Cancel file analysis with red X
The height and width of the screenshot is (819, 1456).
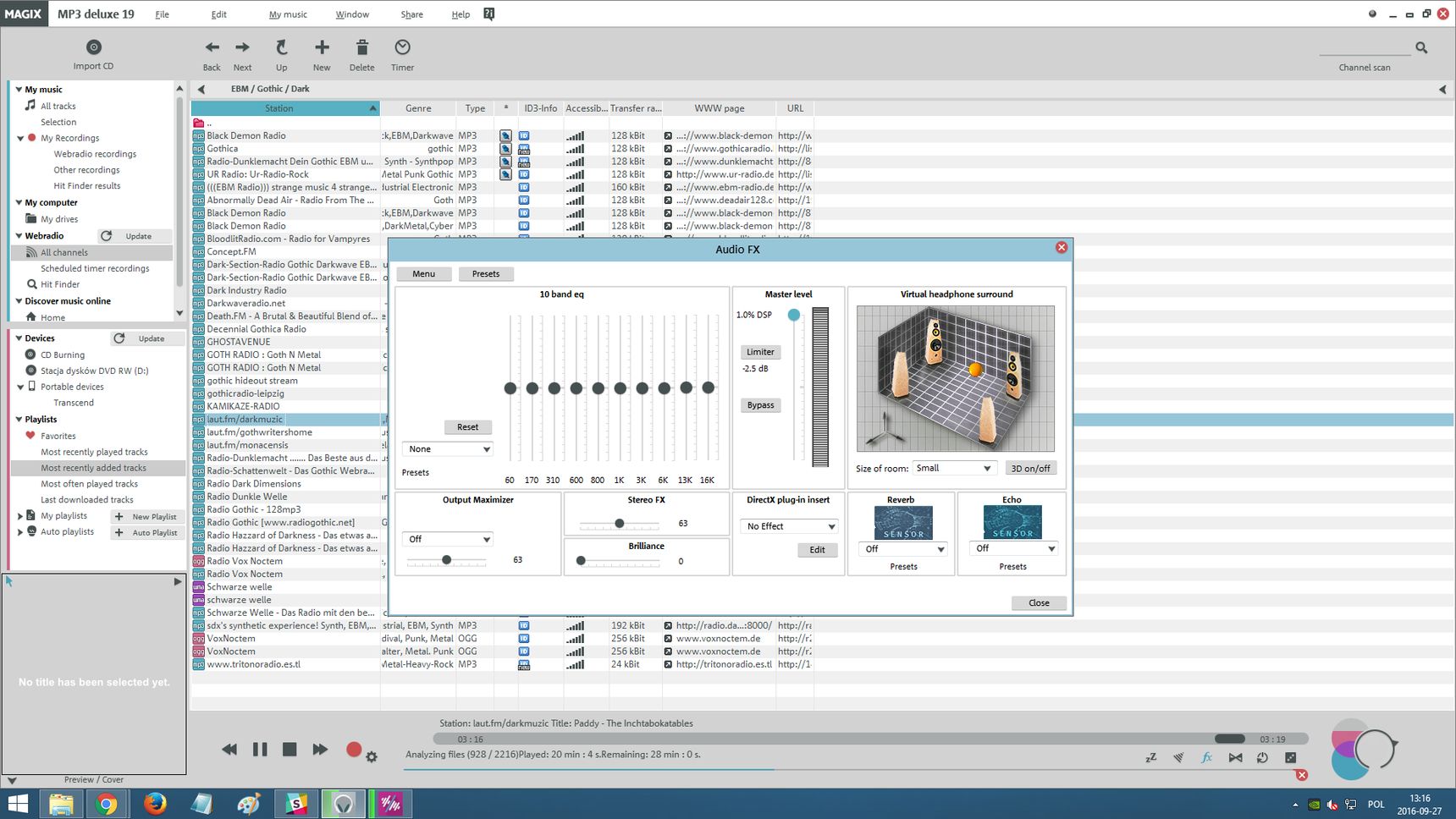(1302, 775)
